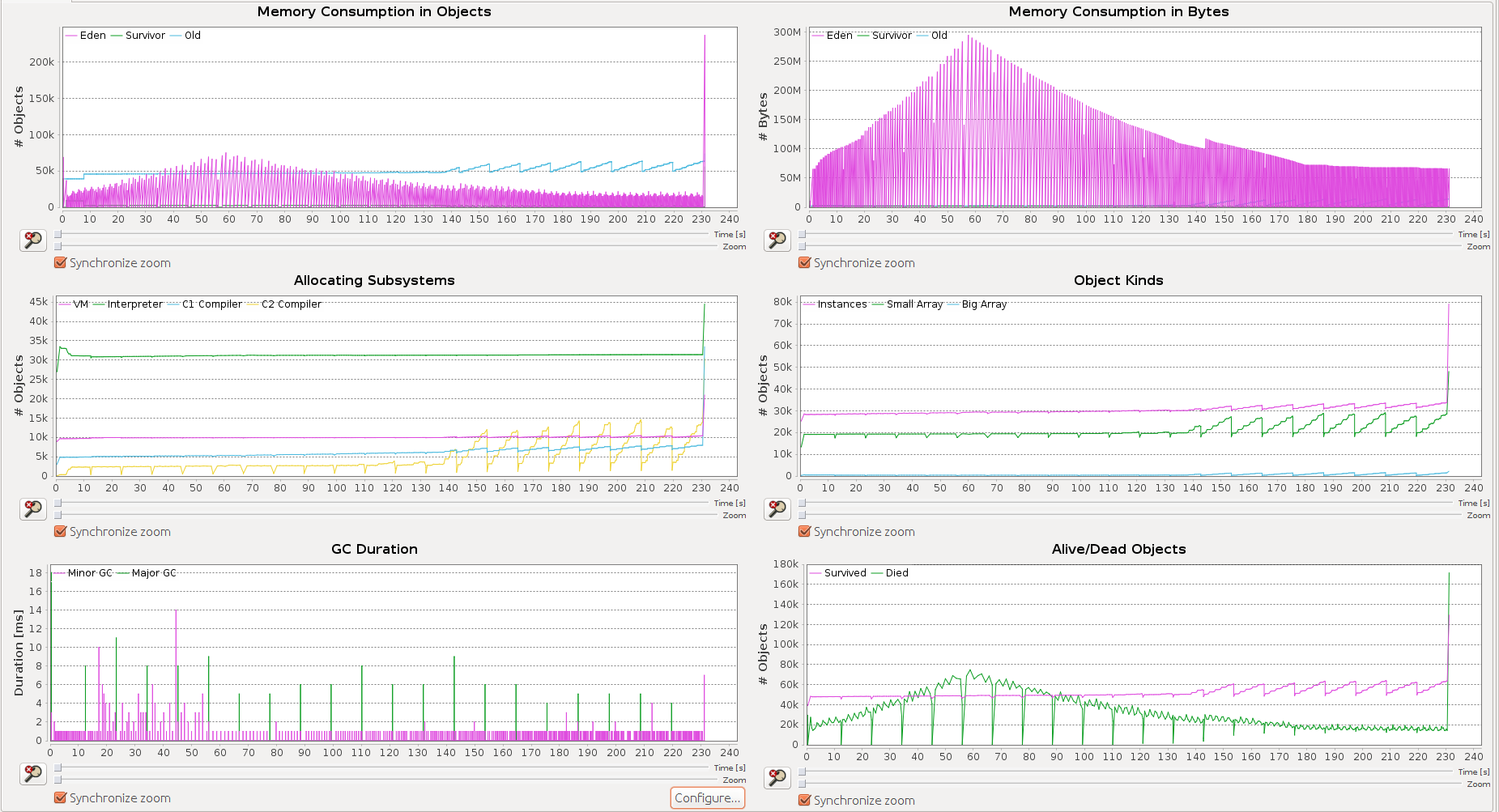Click Small Array legend in Object Kinds
This screenshot has width=1499, height=812.
(908, 304)
